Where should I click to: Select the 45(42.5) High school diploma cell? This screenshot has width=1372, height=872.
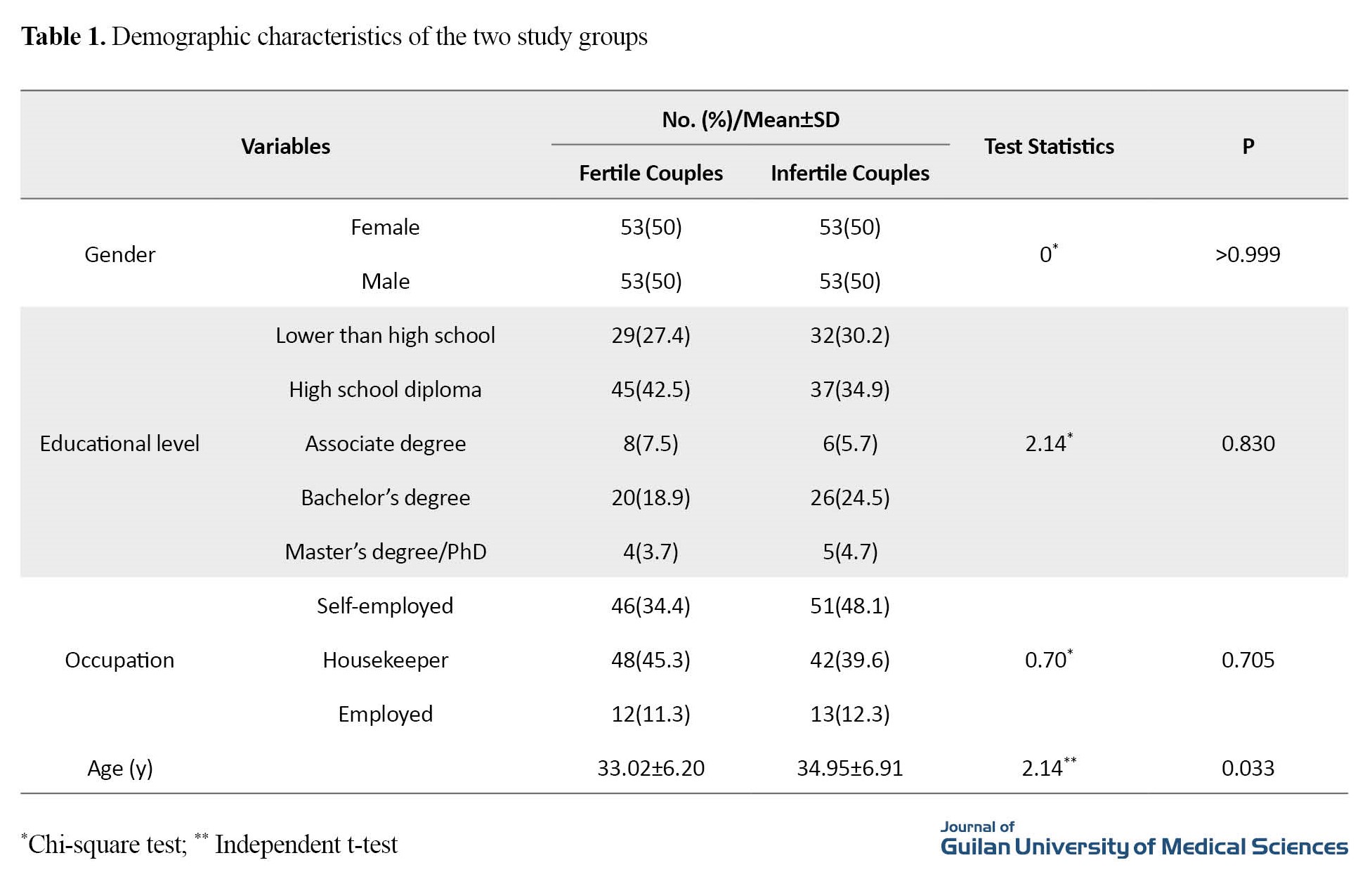(651, 389)
